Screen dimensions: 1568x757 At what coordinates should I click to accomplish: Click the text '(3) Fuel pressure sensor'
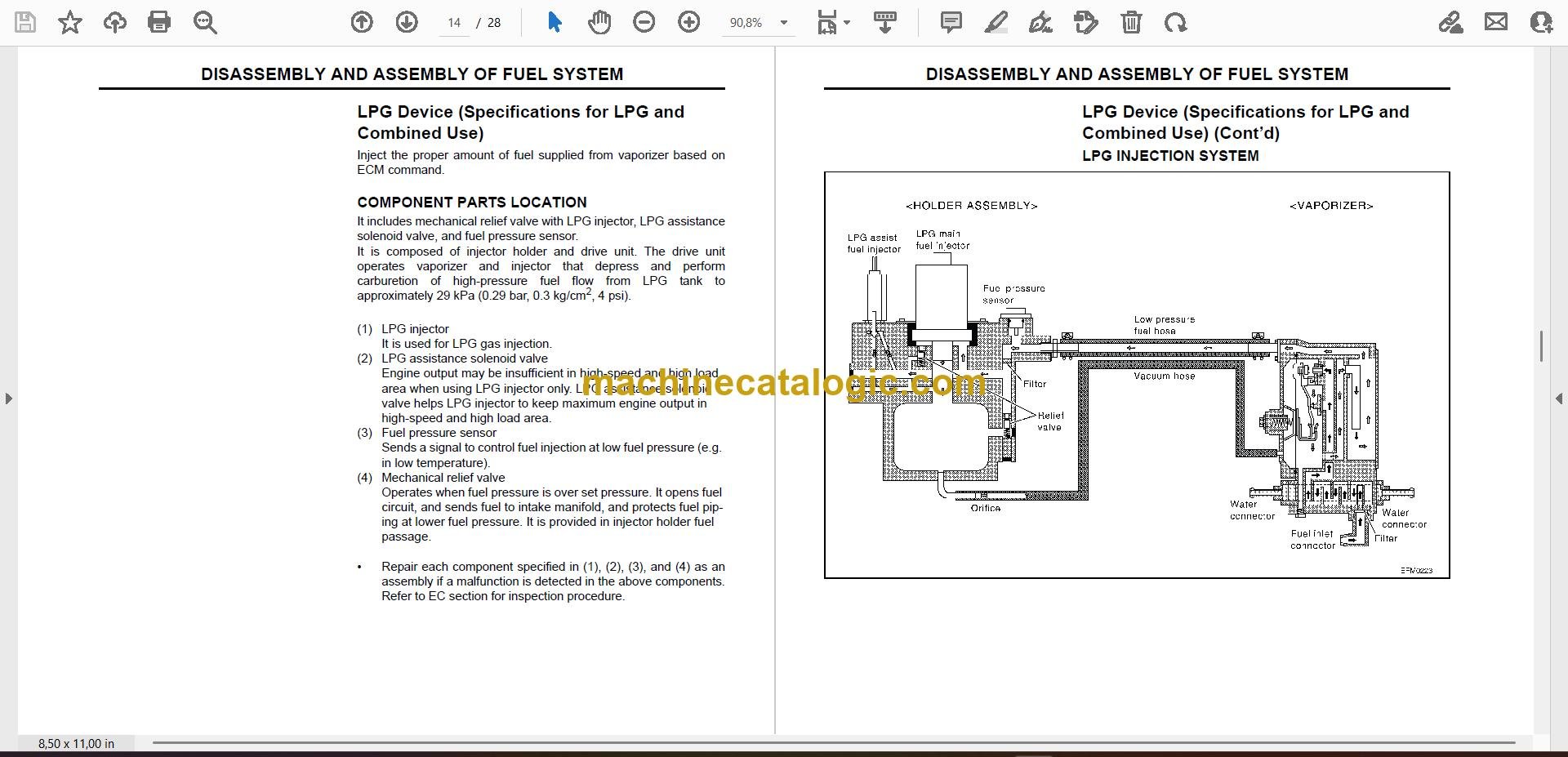coord(426,433)
